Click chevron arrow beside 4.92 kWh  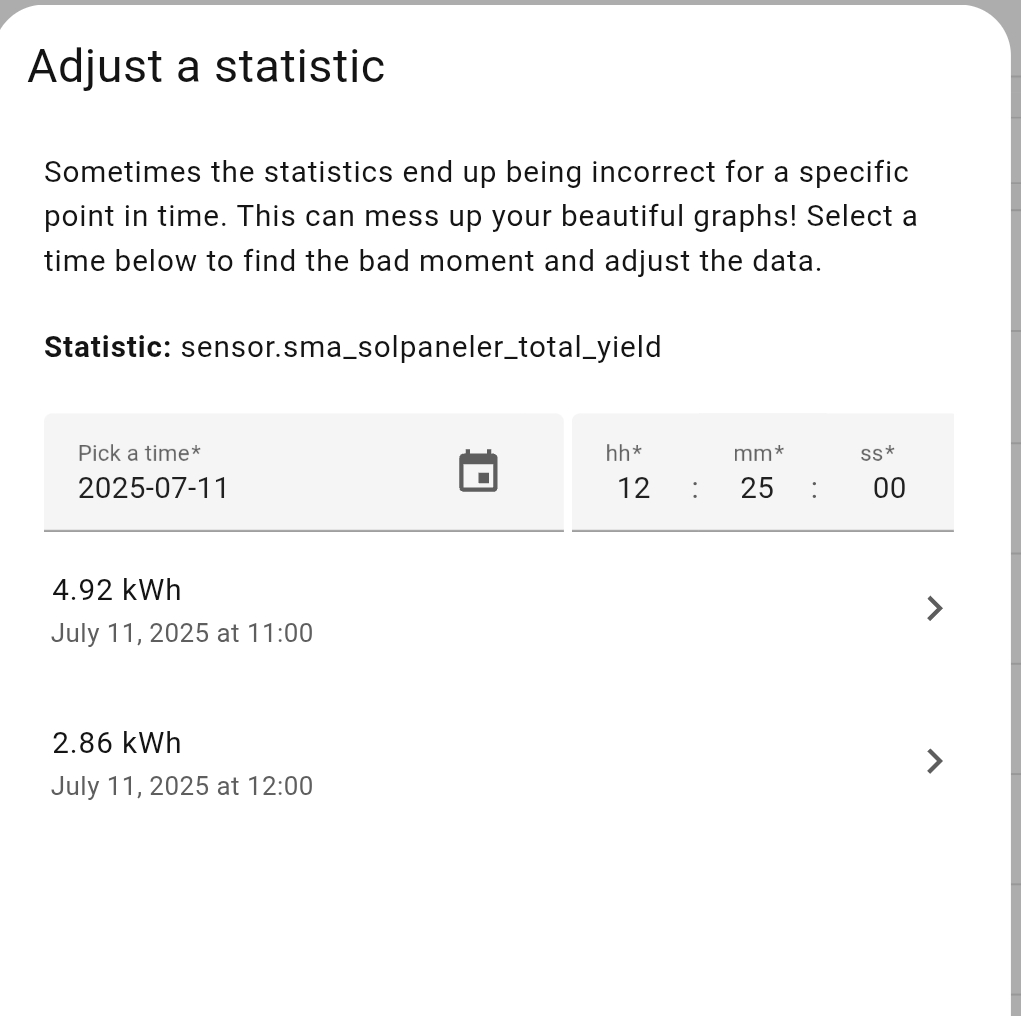pos(934,608)
